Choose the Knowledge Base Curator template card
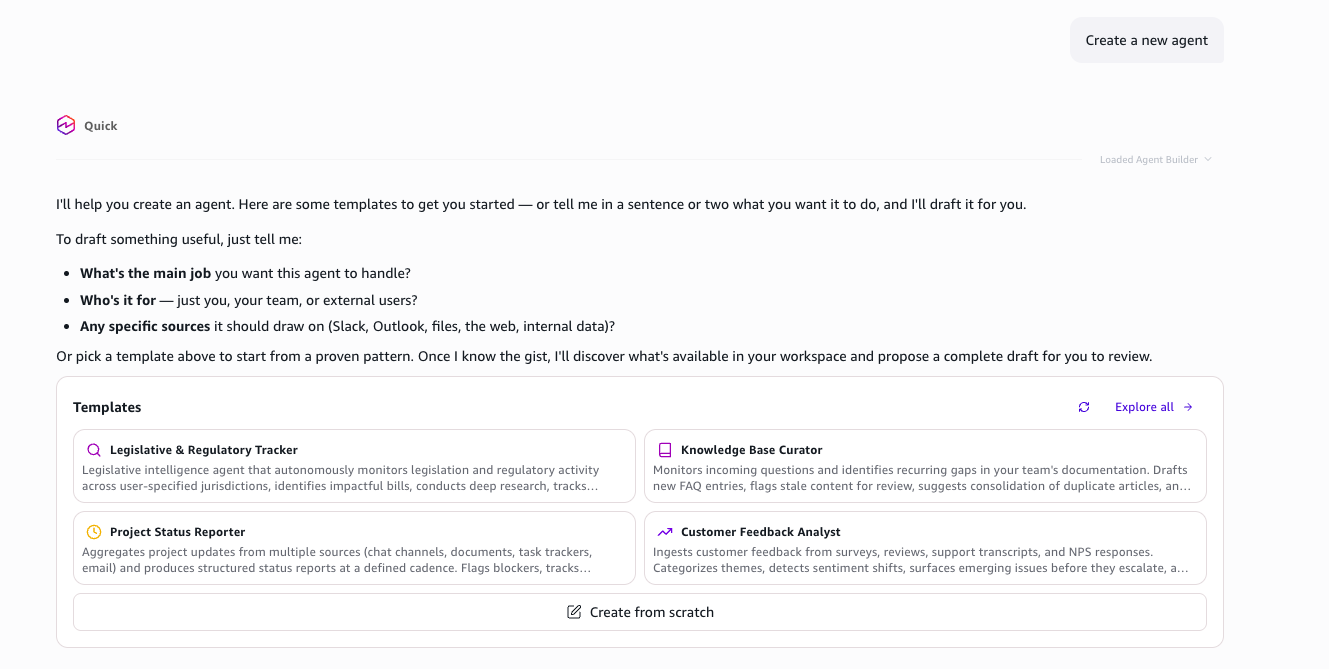The image size is (1329, 669). [925, 466]
